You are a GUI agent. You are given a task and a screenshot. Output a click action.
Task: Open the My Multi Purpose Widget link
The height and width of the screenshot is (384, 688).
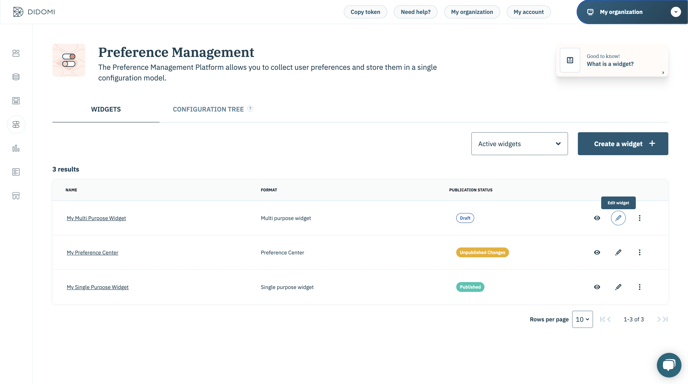(96, 218)
